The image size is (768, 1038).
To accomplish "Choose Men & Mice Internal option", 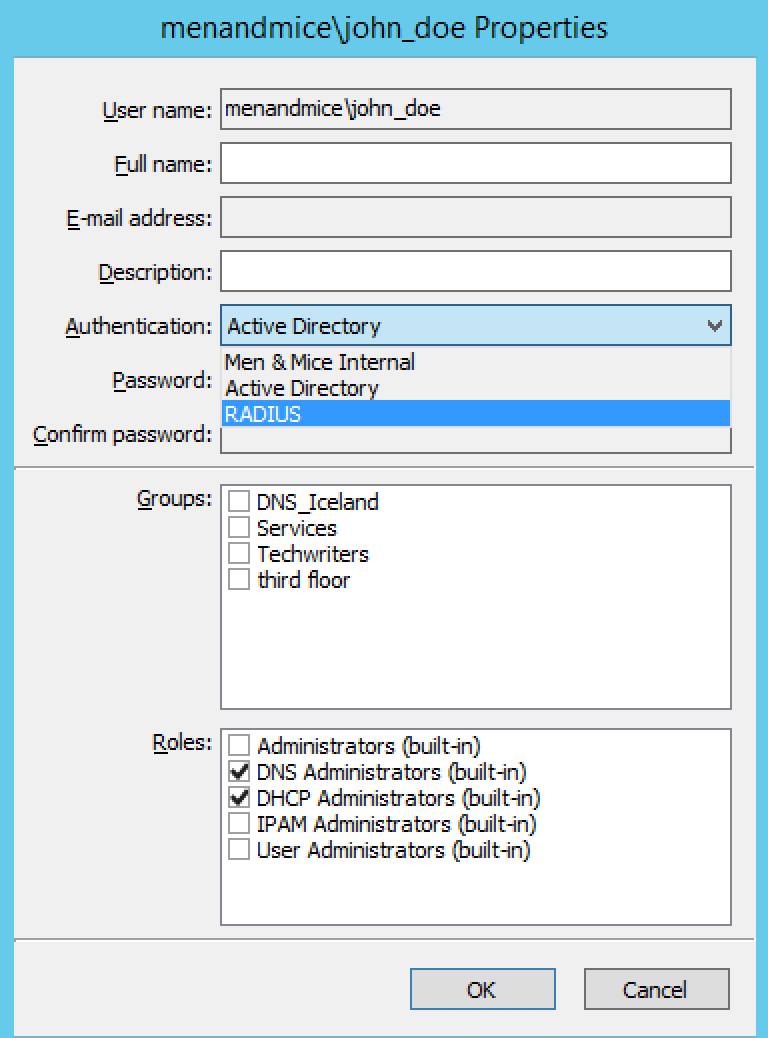I will coord(320,362).
